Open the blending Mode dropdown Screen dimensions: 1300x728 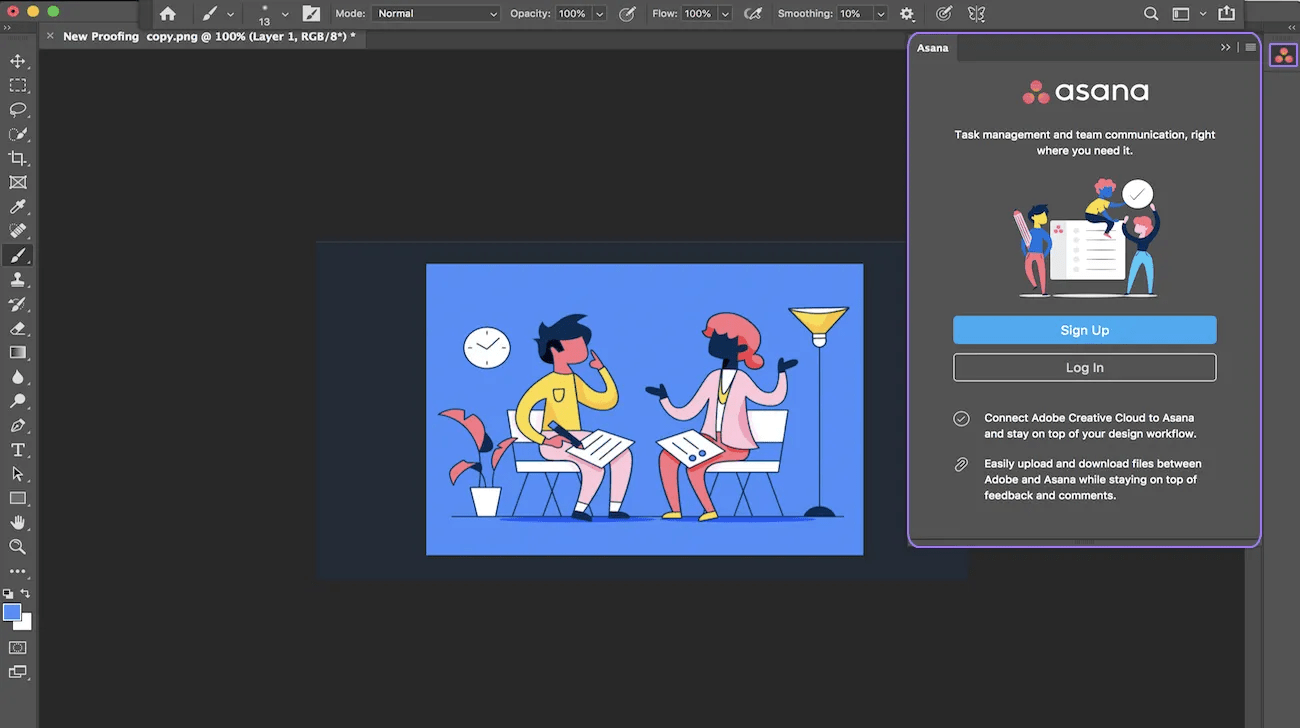(x=436, y=14)
